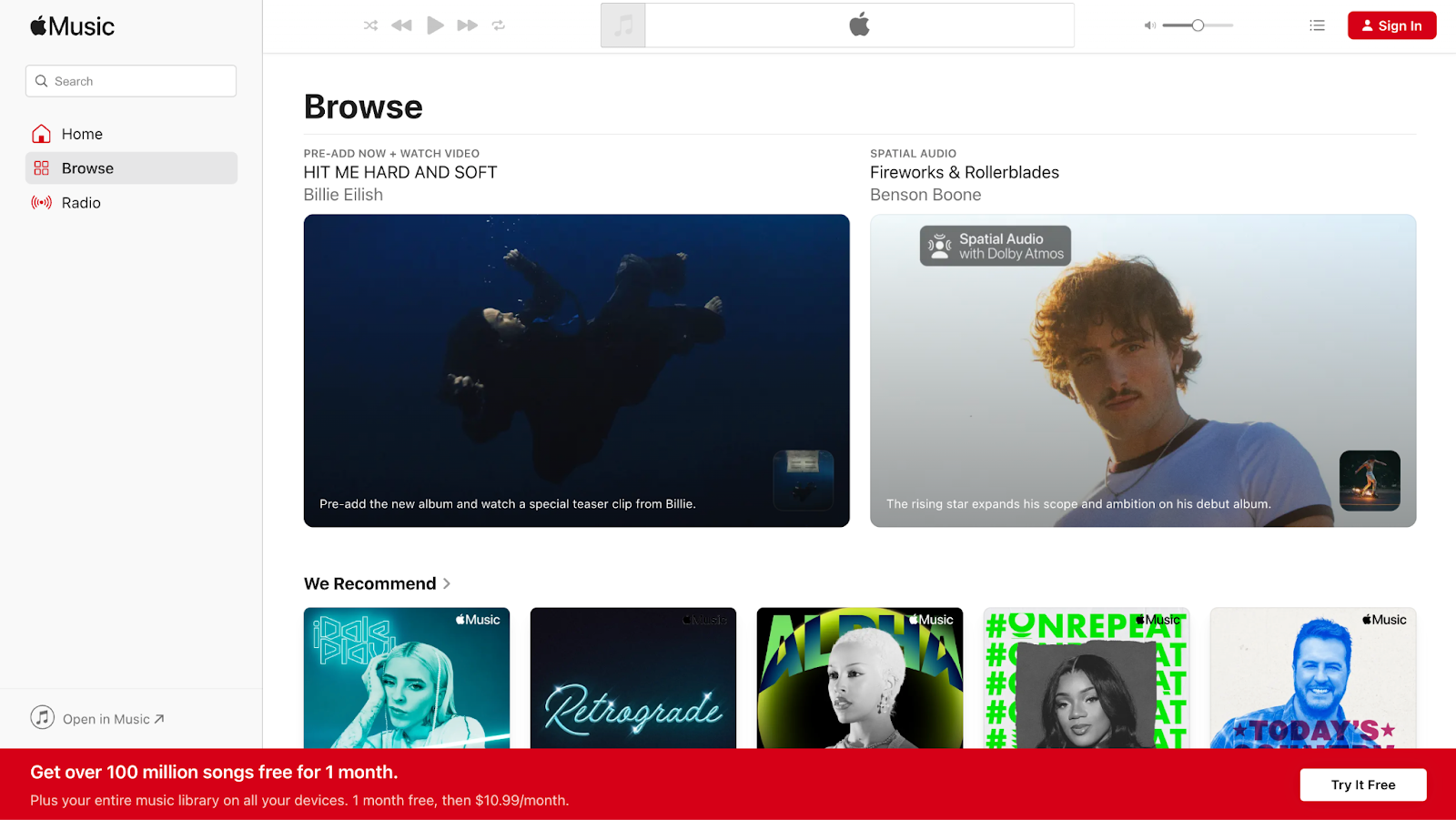Viewport: 1456px width, 820px height.
Task: Click small album thumbnail on Billie banner
Action: 804,481
